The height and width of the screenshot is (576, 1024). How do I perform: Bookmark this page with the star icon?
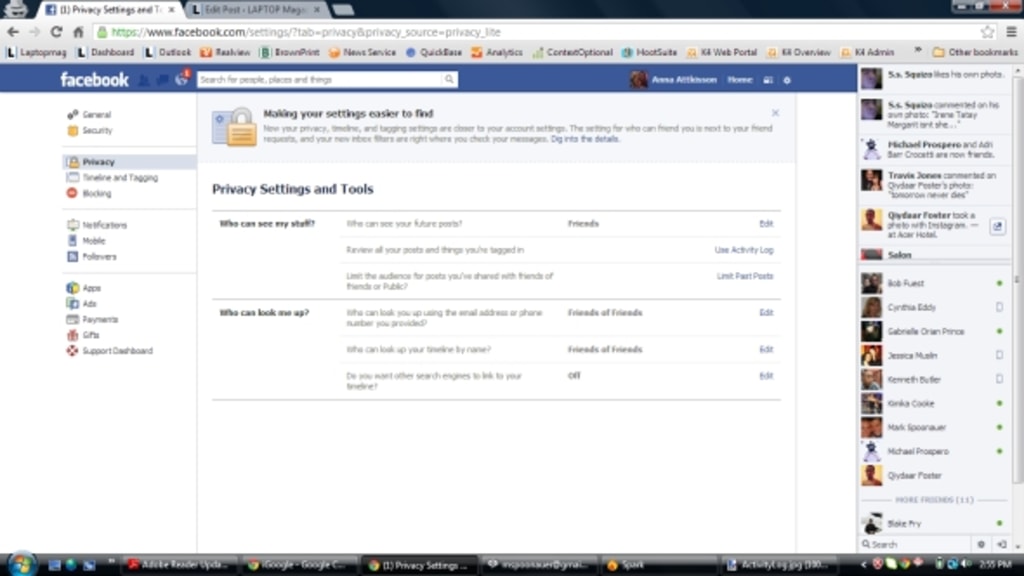click(988, 32)
